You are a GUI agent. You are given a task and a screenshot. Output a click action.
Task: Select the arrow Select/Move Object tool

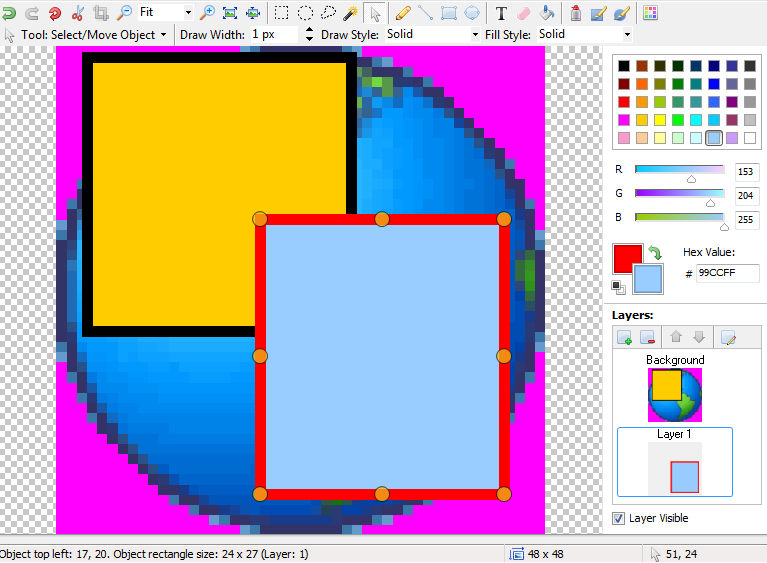[x=375, y=13]
